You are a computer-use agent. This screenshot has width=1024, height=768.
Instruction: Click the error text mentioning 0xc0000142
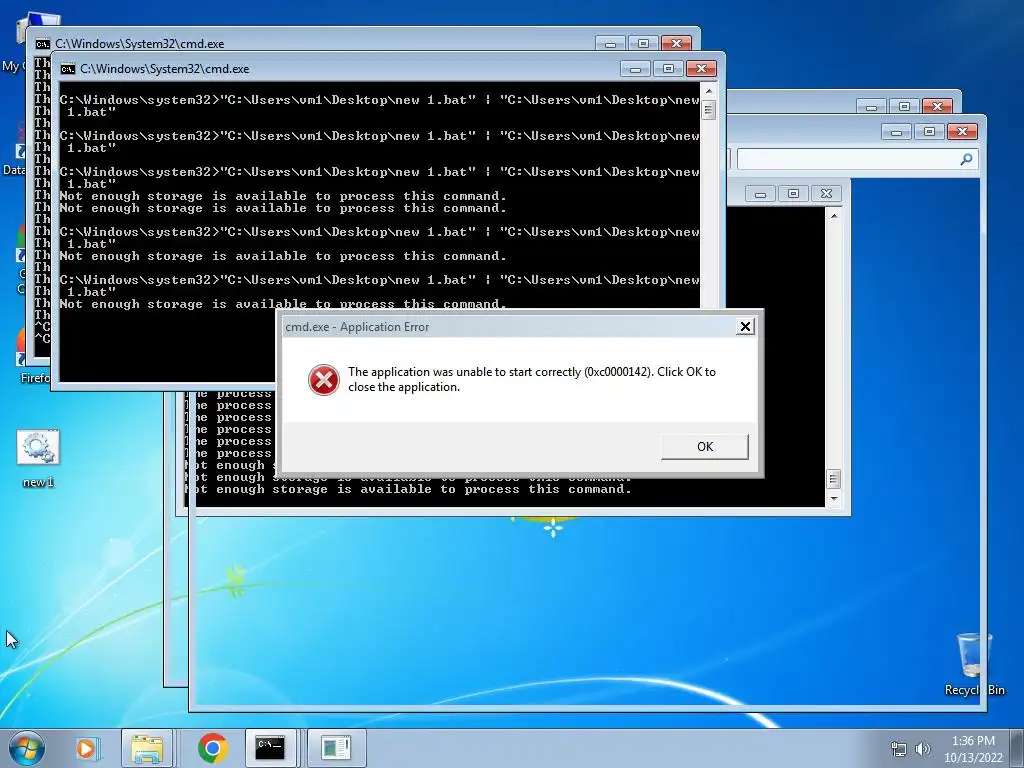tap(532, 379)
